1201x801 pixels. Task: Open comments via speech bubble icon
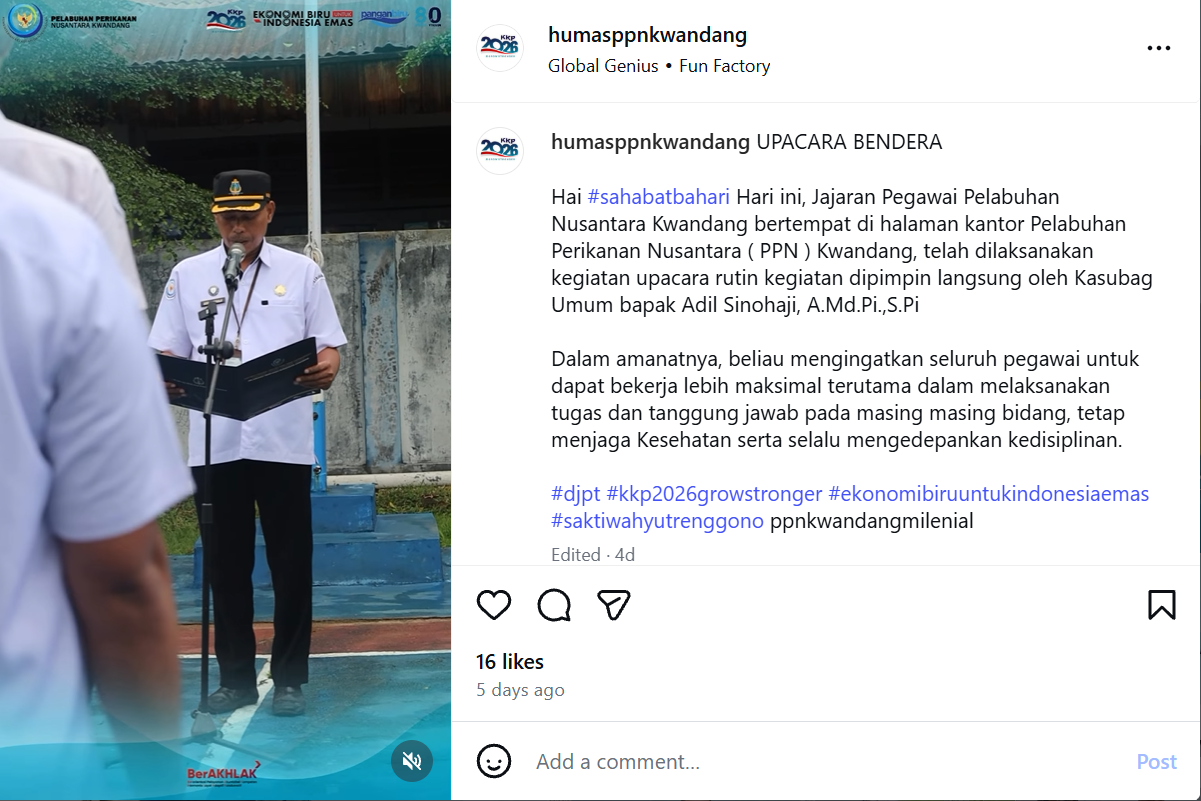[x=554, y=605]
